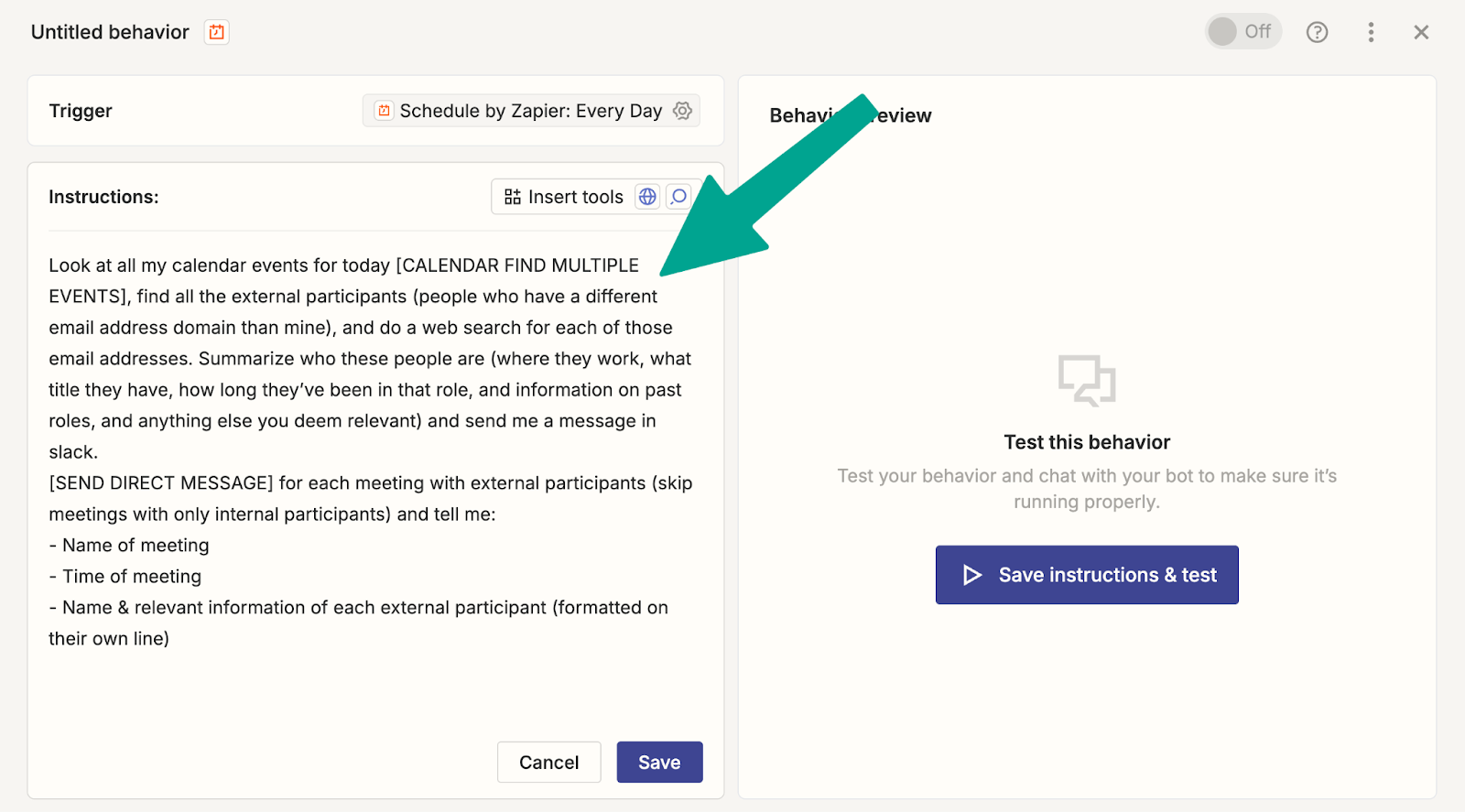Click the Trigger label
1465x812 pixels.
click(81, 111)
